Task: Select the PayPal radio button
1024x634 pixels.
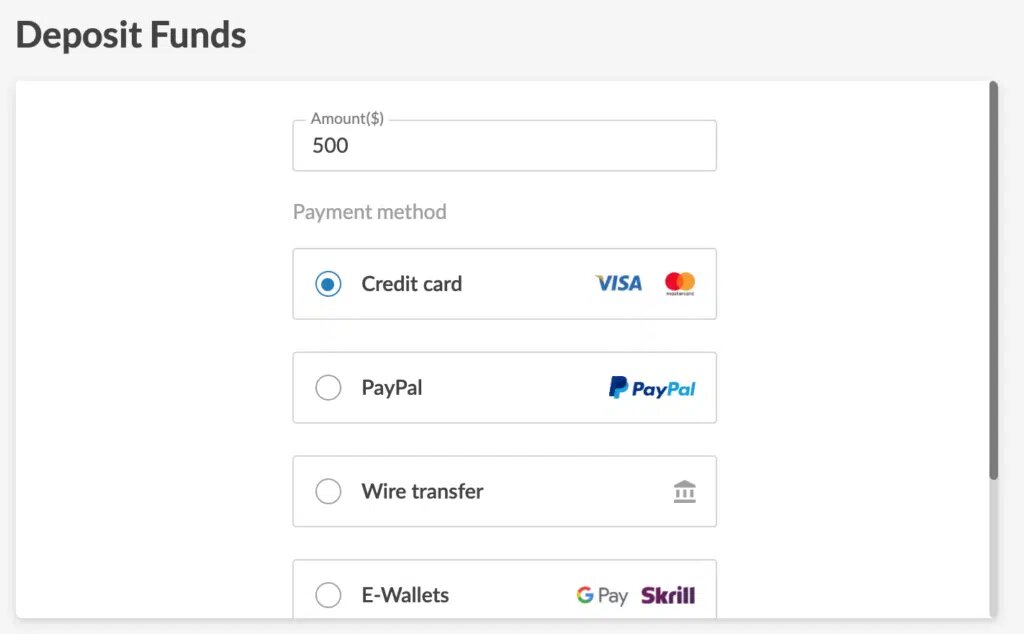Action: (328, 388)
